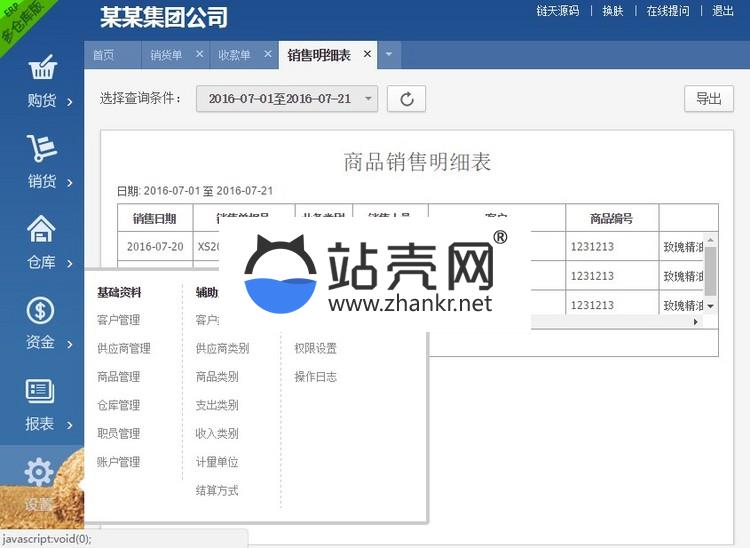Image resolution: width=750 pixels, height=548 pixels.
Task: Click the 导出 export button
Action: [x=708, y=98]
